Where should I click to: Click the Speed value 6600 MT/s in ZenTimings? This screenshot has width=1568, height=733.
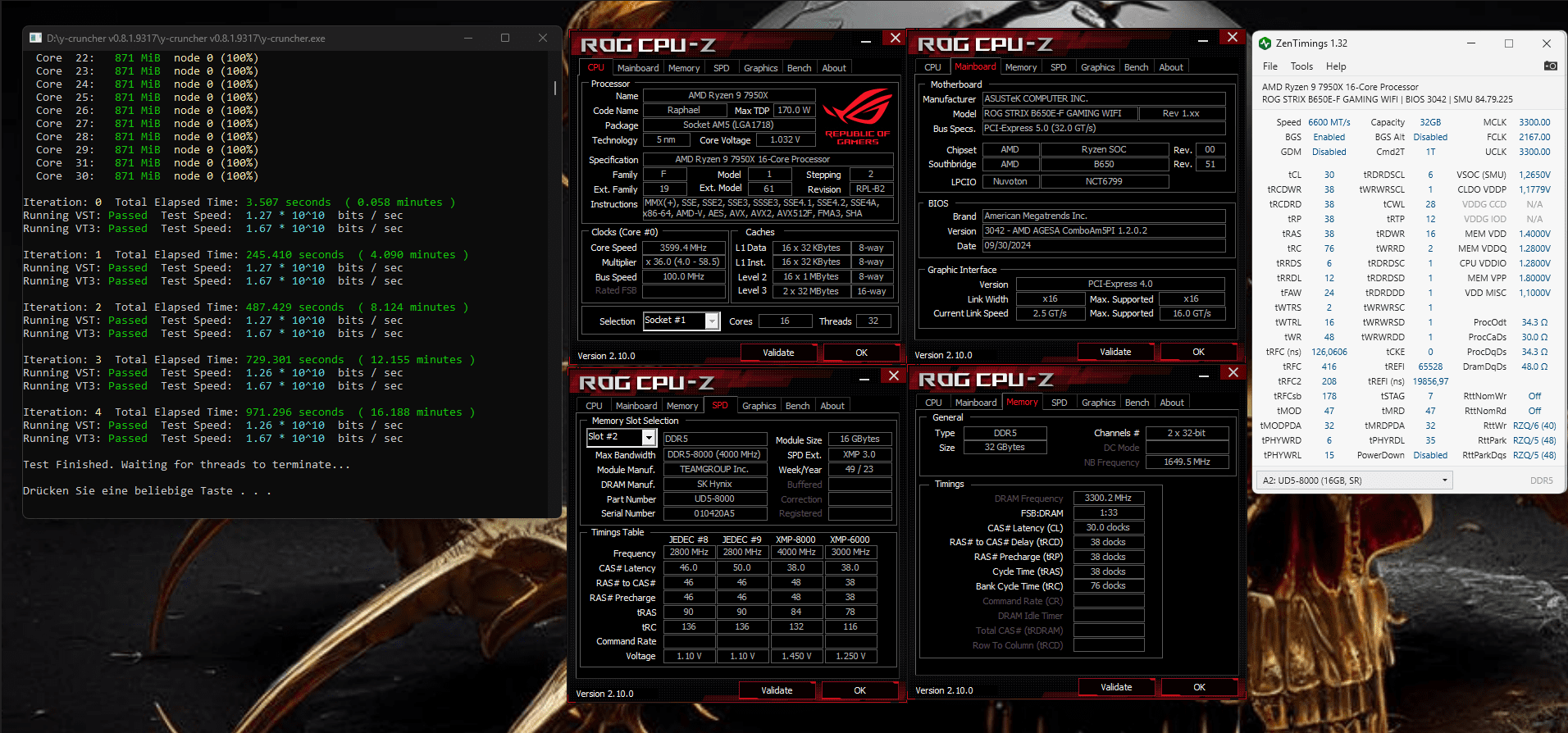click(1329, 122)
